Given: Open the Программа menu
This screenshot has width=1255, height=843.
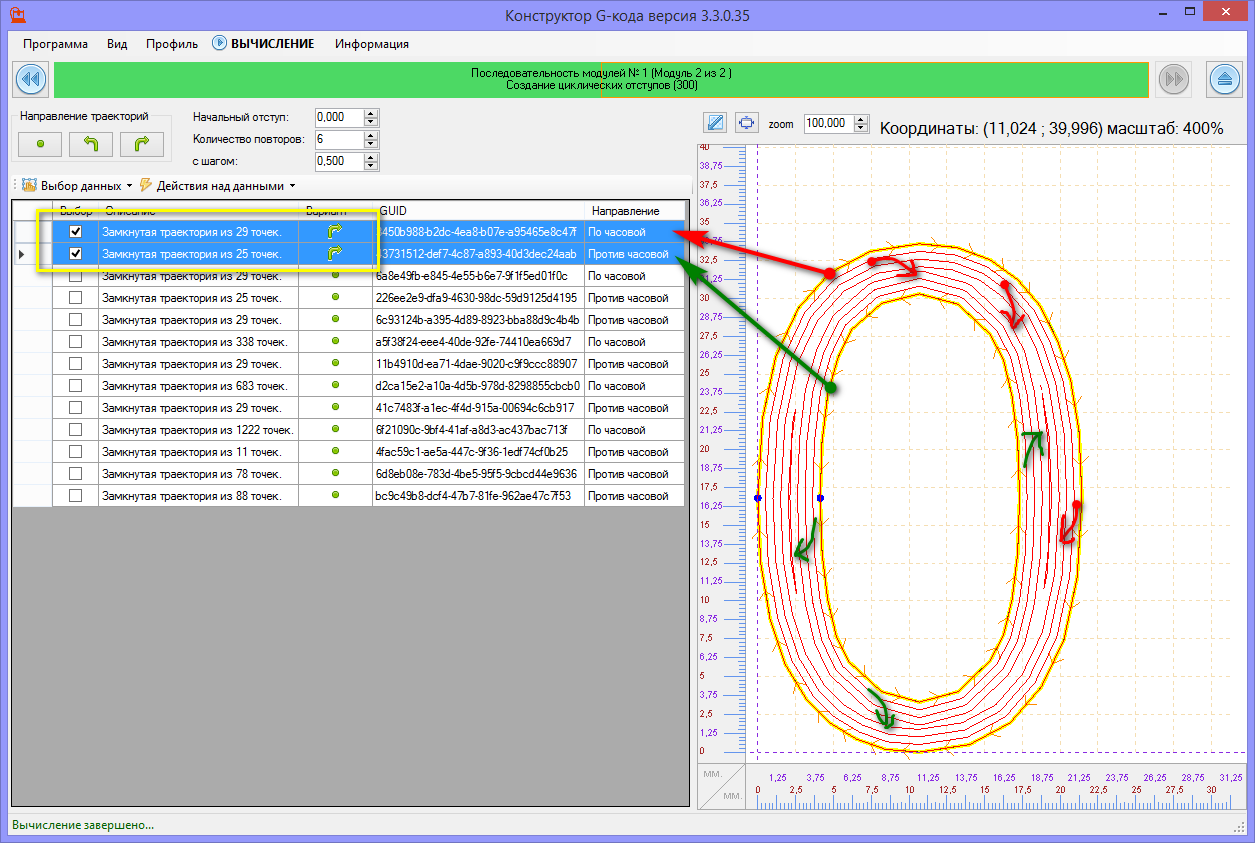Looking at the screenshot, I should (x=55, y=44).
